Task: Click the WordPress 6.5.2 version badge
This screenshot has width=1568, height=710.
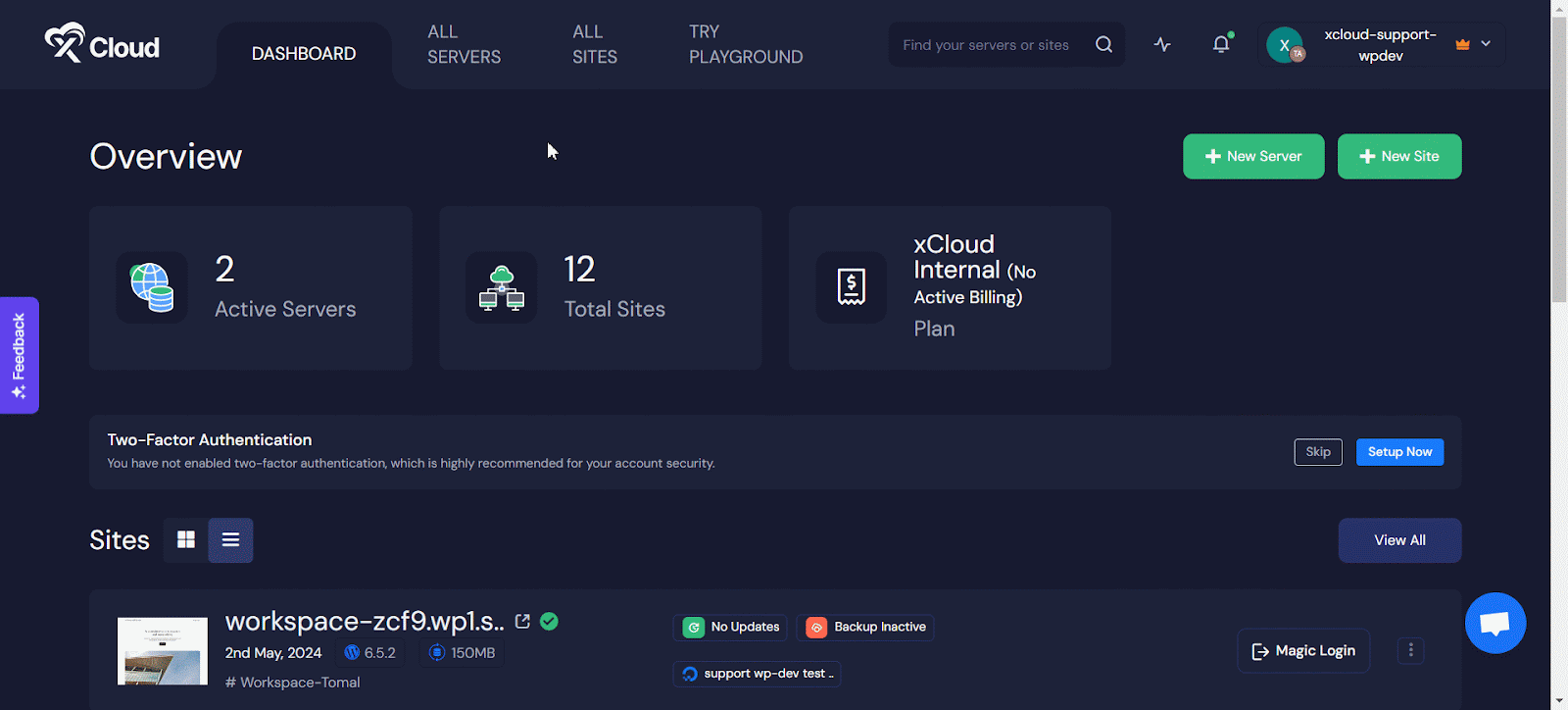Action: [x=370, y=653]
